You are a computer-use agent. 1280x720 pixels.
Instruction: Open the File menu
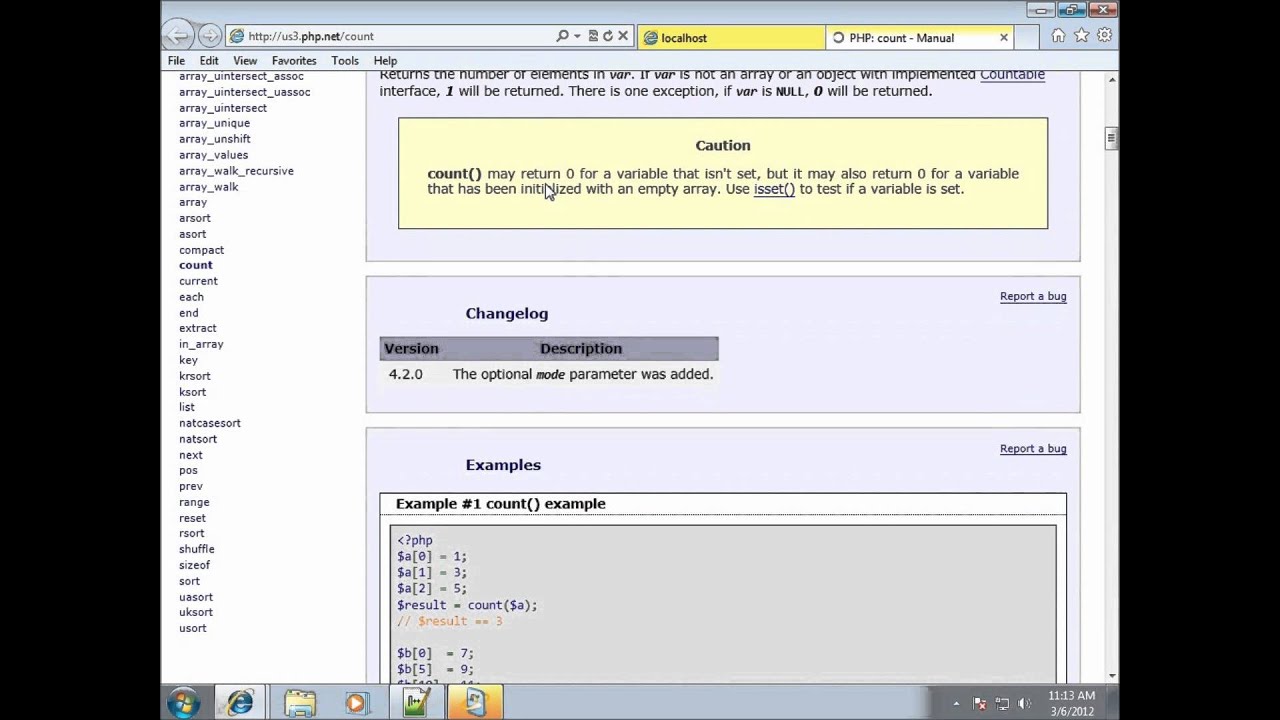[176, 61]
